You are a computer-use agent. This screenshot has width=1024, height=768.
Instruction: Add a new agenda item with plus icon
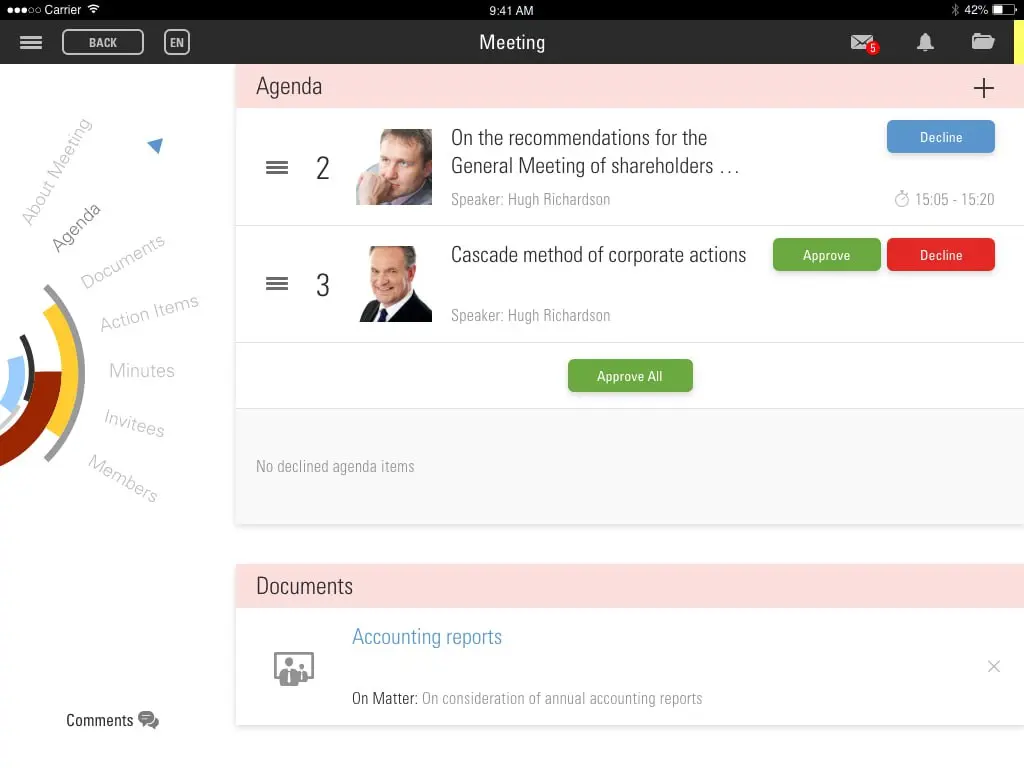click(983, 88)
